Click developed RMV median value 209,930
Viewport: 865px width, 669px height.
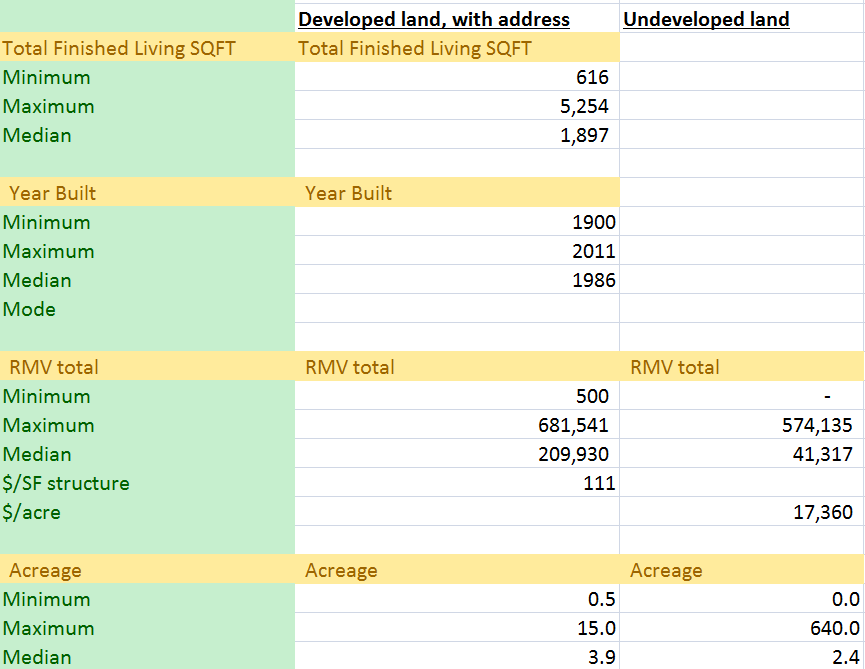pos(572,454)
